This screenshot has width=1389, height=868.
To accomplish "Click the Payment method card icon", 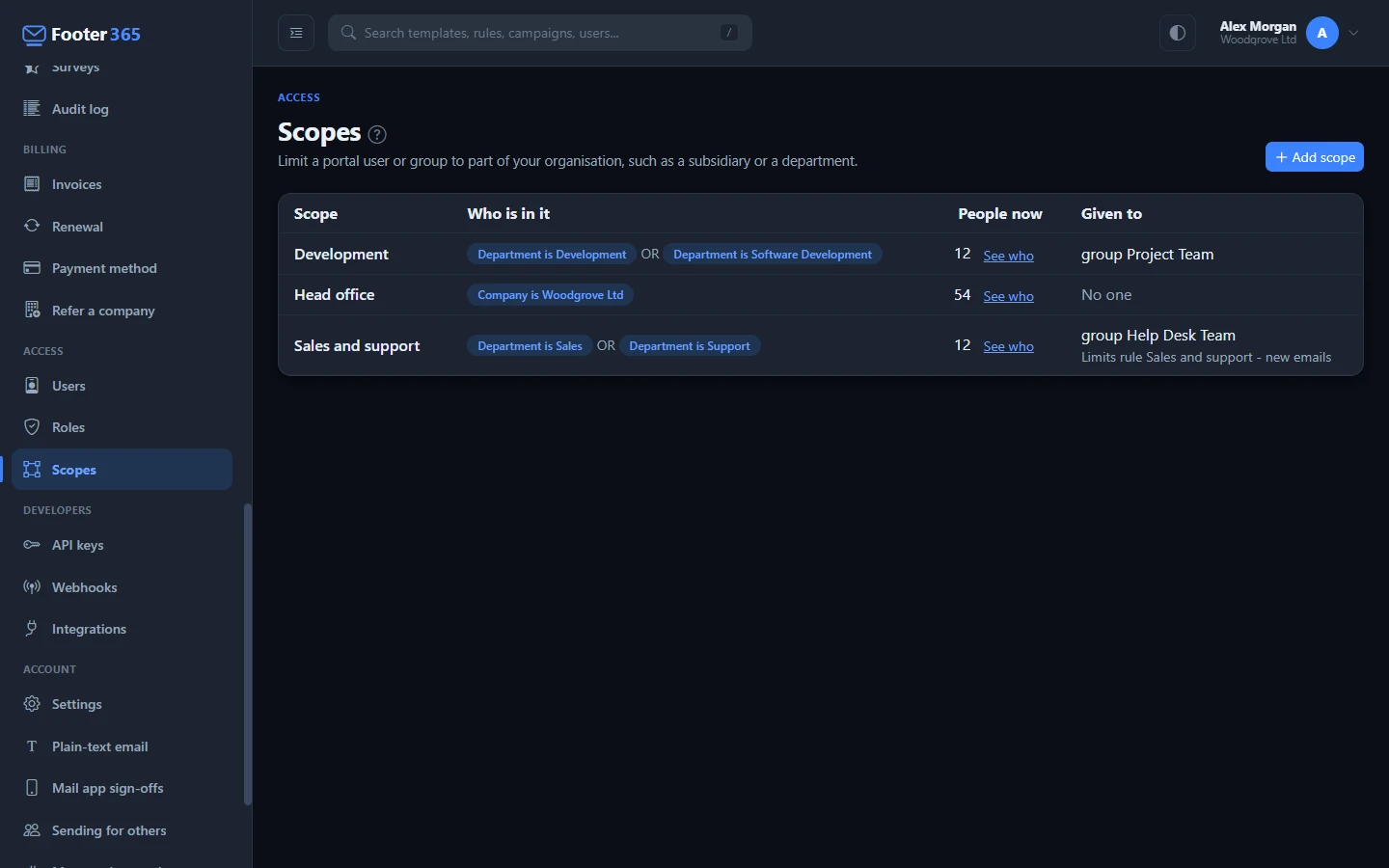I will (32, 267).
